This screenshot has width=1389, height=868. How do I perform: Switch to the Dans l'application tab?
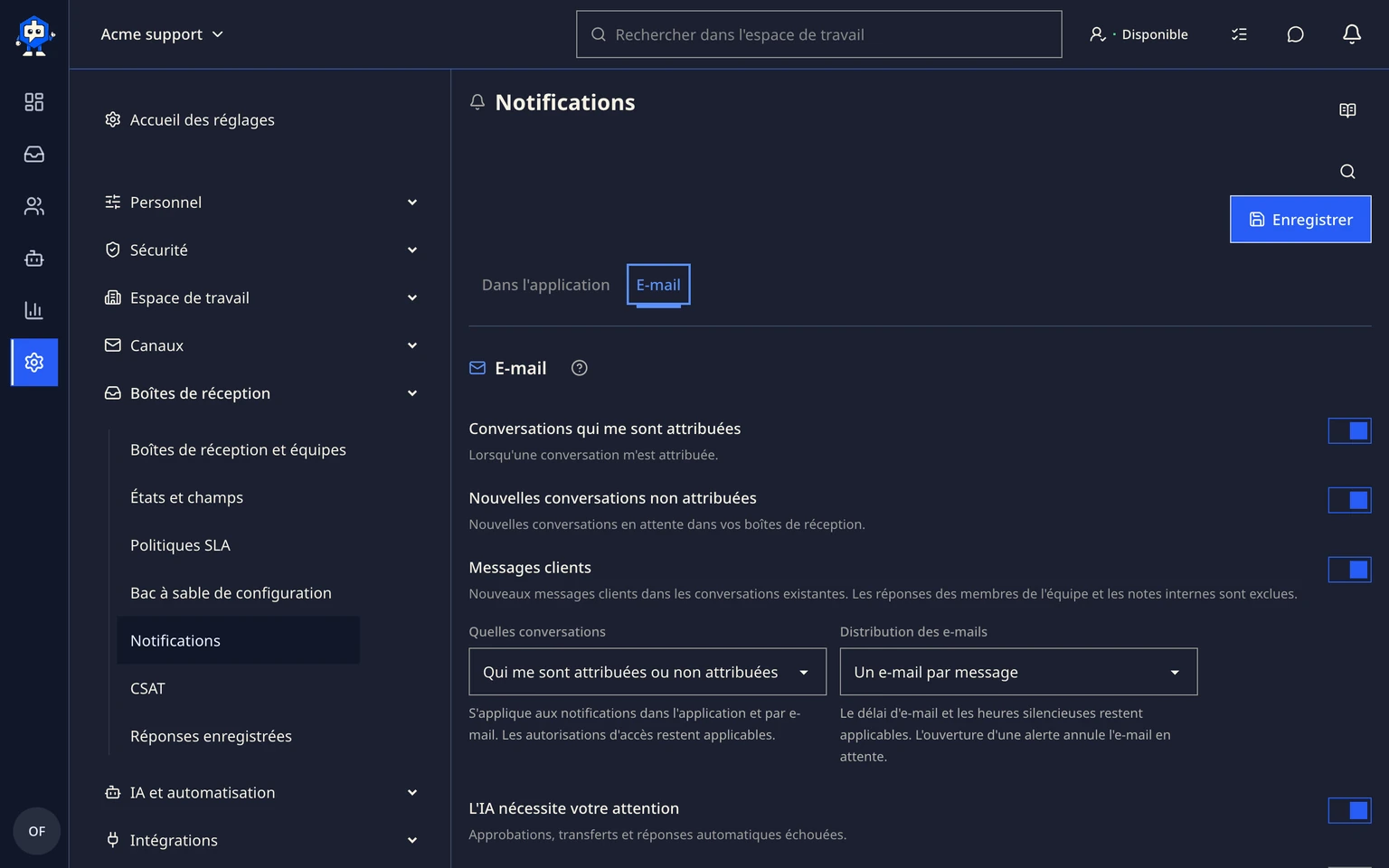click(x=545, y=285)
